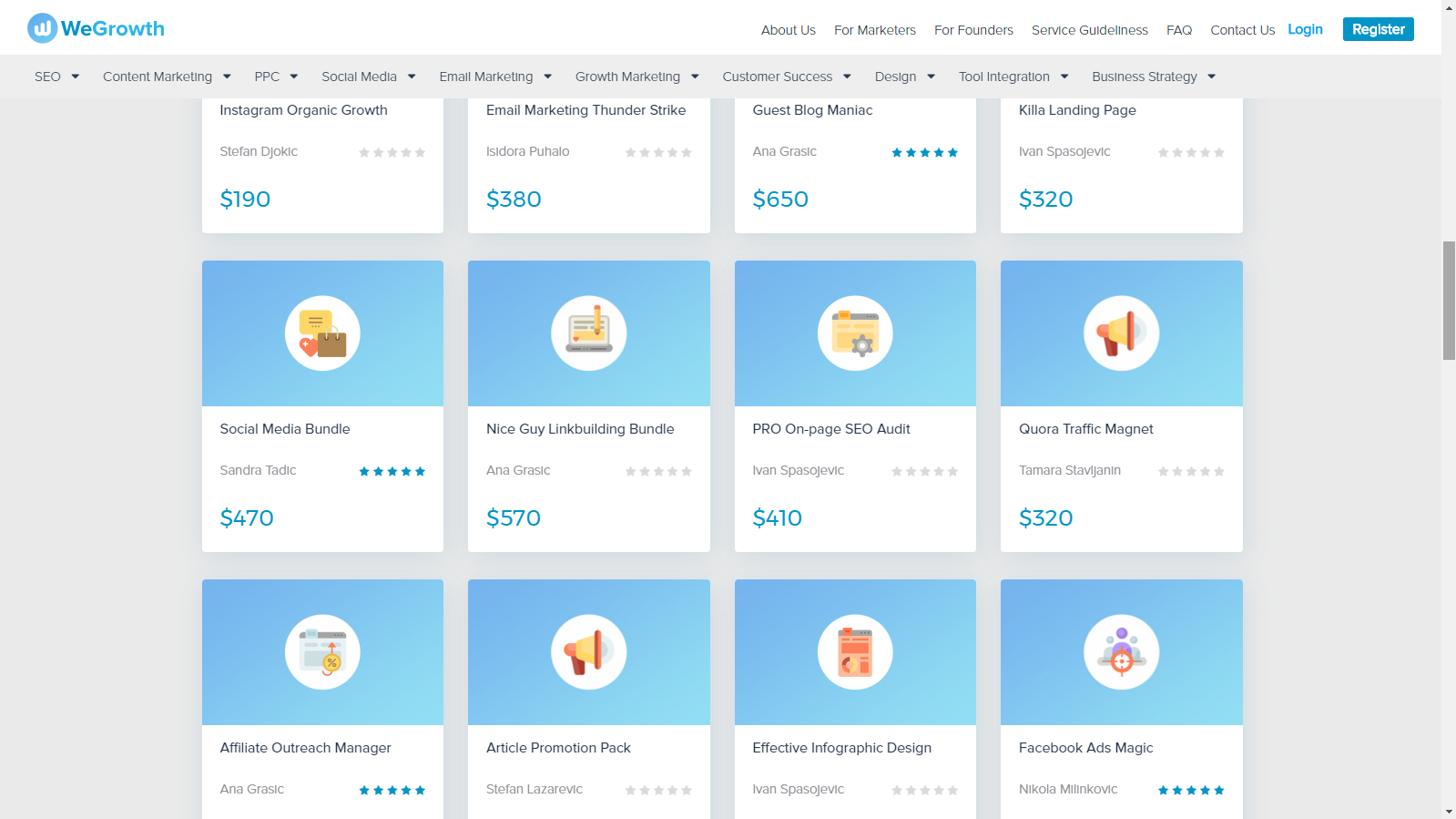Image resolution: width=1456 pixels, height=819 pixels.
Task: Click the vertical page scrollbar thumb
Action: (x=1449, y=301)
